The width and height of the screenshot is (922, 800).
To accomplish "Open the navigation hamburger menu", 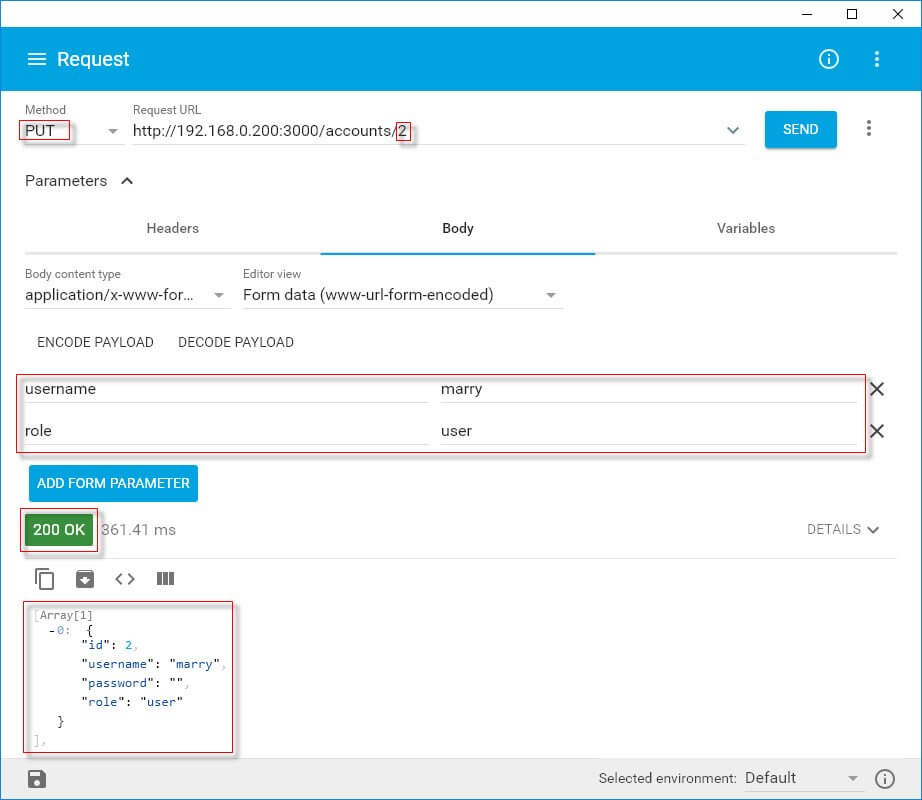I will tap(37, 59).
